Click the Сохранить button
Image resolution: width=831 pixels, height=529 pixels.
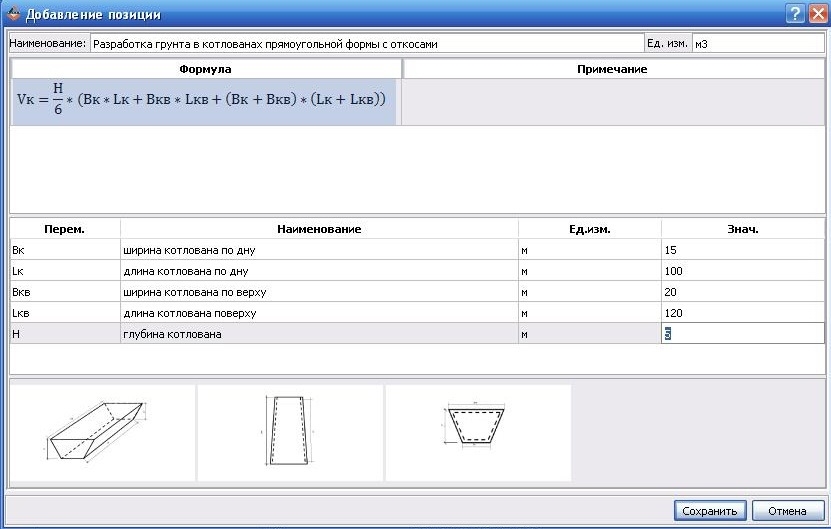coord(709,511)
